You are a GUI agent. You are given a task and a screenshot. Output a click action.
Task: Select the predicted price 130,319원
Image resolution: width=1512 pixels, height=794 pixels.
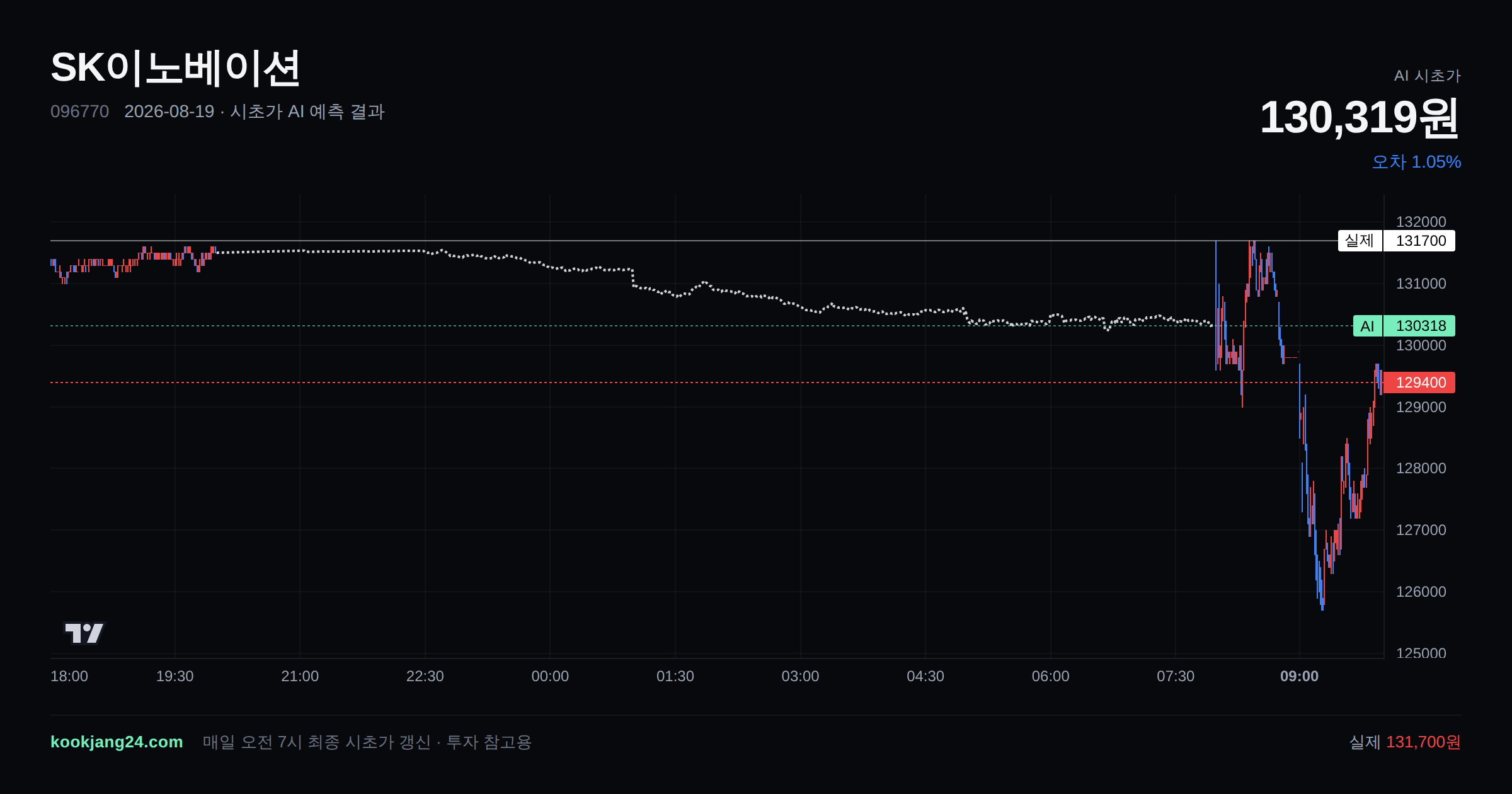(x=1360, y=117)
